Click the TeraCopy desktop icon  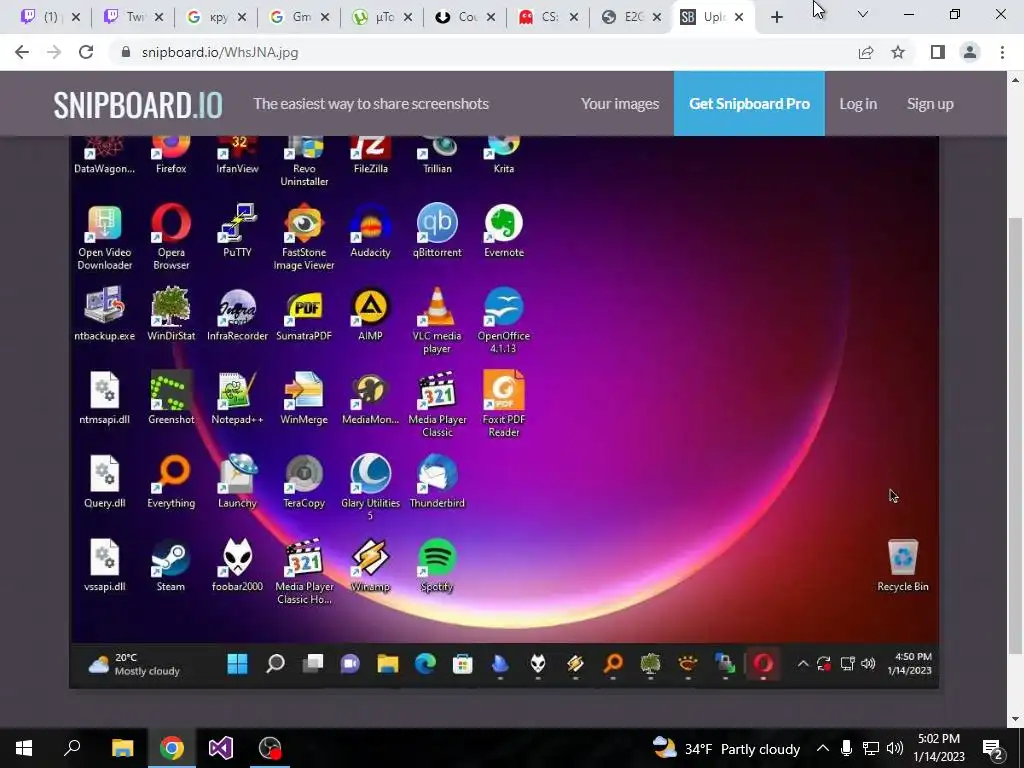(x=304, y=481)
